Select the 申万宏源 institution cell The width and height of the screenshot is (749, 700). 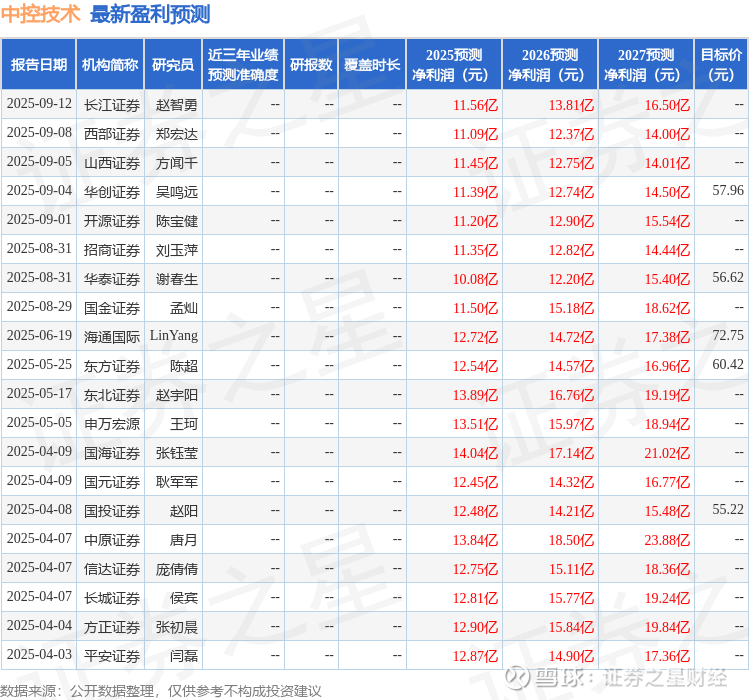[x=112, y=424]
